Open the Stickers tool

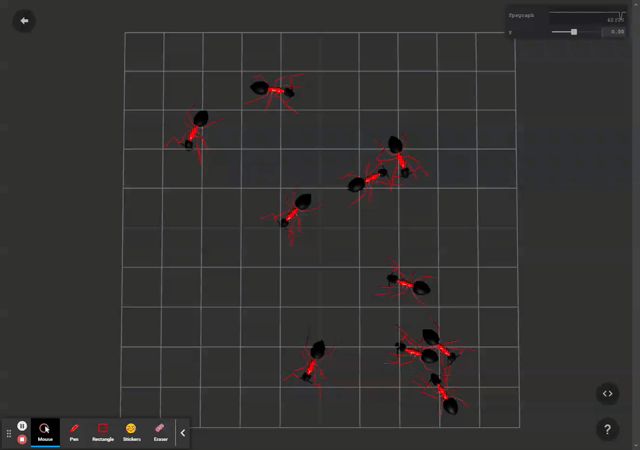tap(131, 432)
